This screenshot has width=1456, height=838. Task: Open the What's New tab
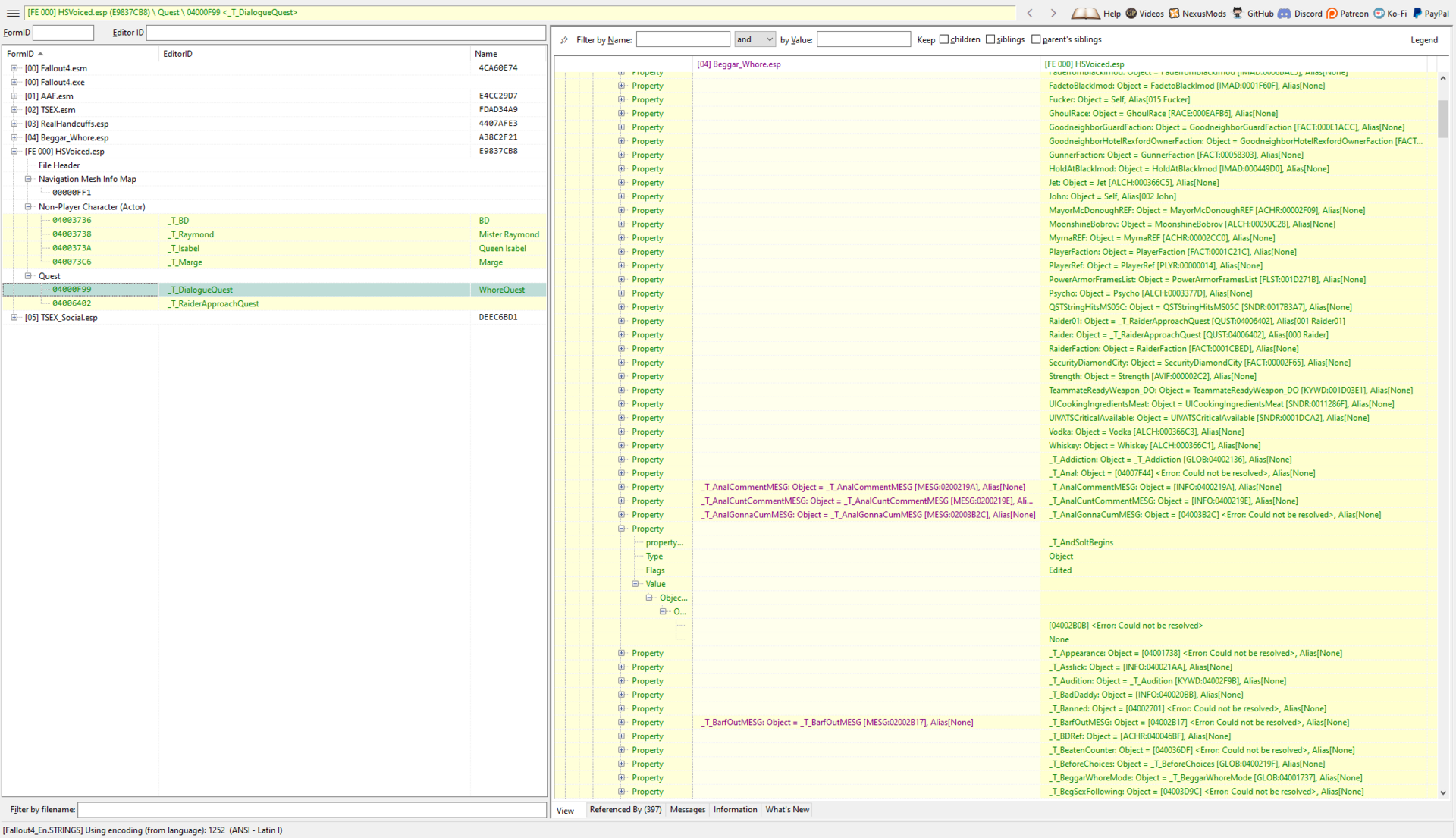pyautogui.click(x=787, y=810)
